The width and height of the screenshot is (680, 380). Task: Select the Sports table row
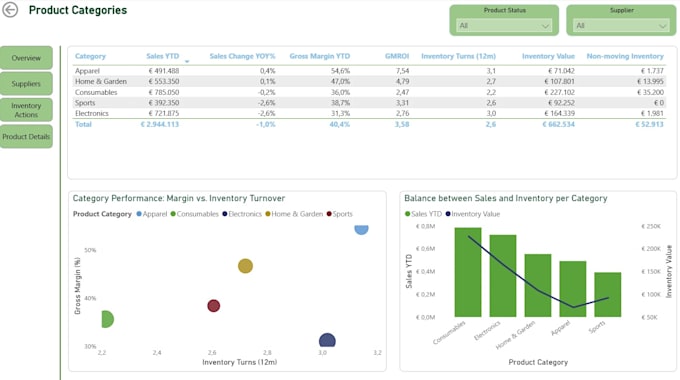(x=369, y=103)
